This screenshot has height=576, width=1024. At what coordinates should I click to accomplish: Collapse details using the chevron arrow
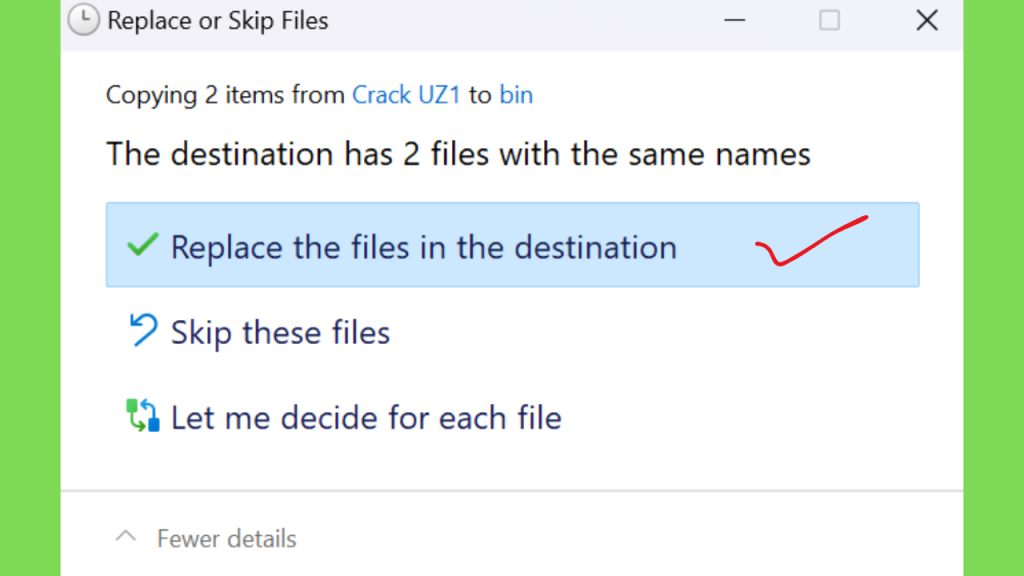125,537
